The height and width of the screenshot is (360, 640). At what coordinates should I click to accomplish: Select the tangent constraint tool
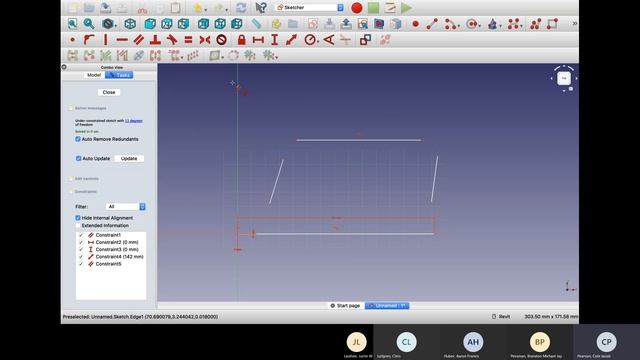(x=172, y=40)
